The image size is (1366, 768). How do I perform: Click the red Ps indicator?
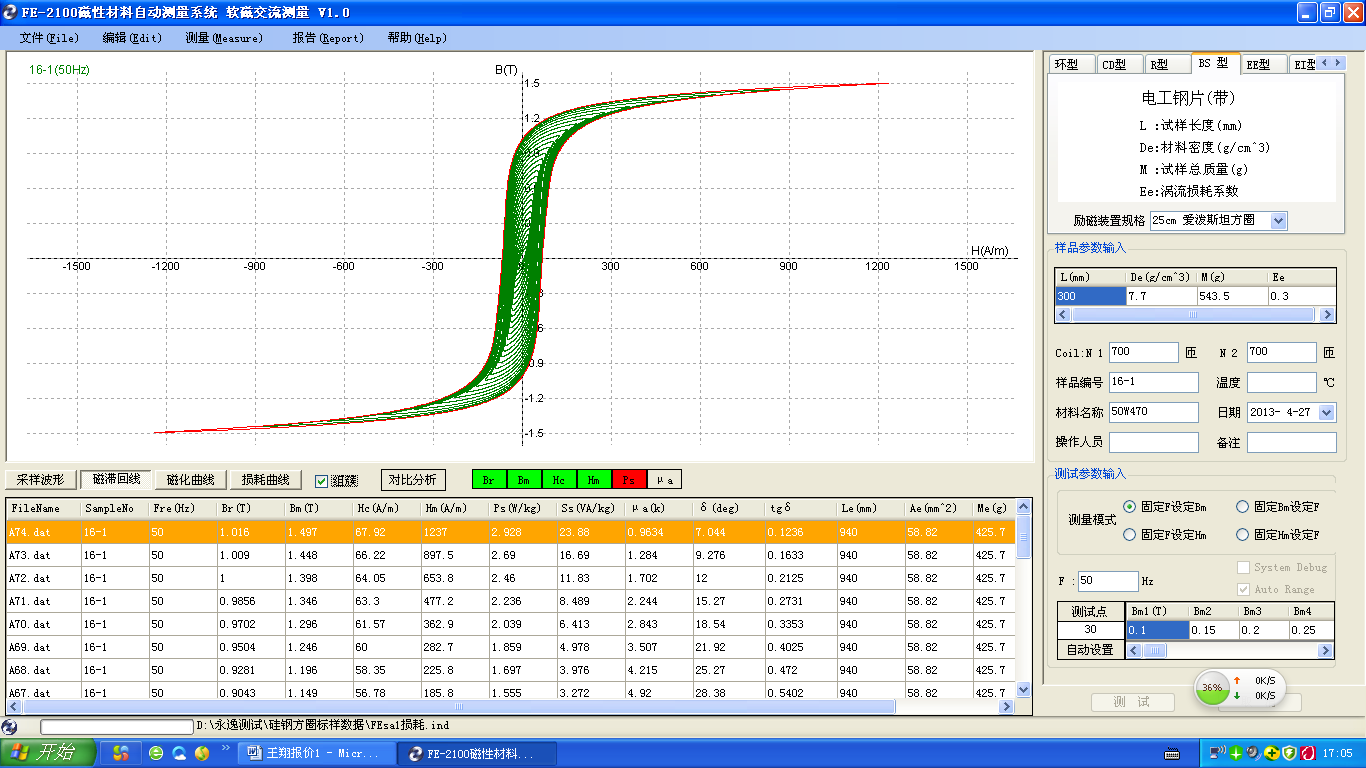tap(628, 480)
